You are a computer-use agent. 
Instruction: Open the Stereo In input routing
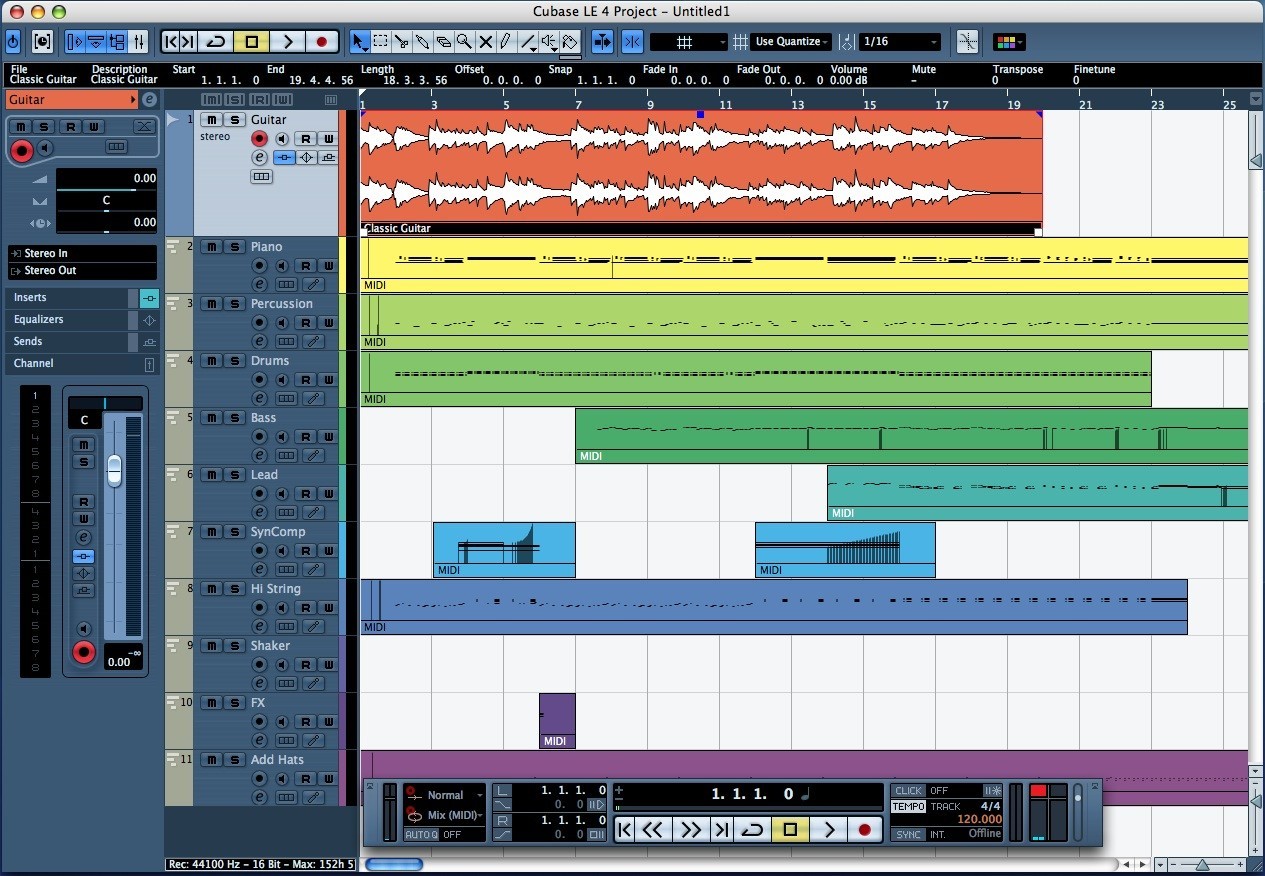tap(82, 254)
